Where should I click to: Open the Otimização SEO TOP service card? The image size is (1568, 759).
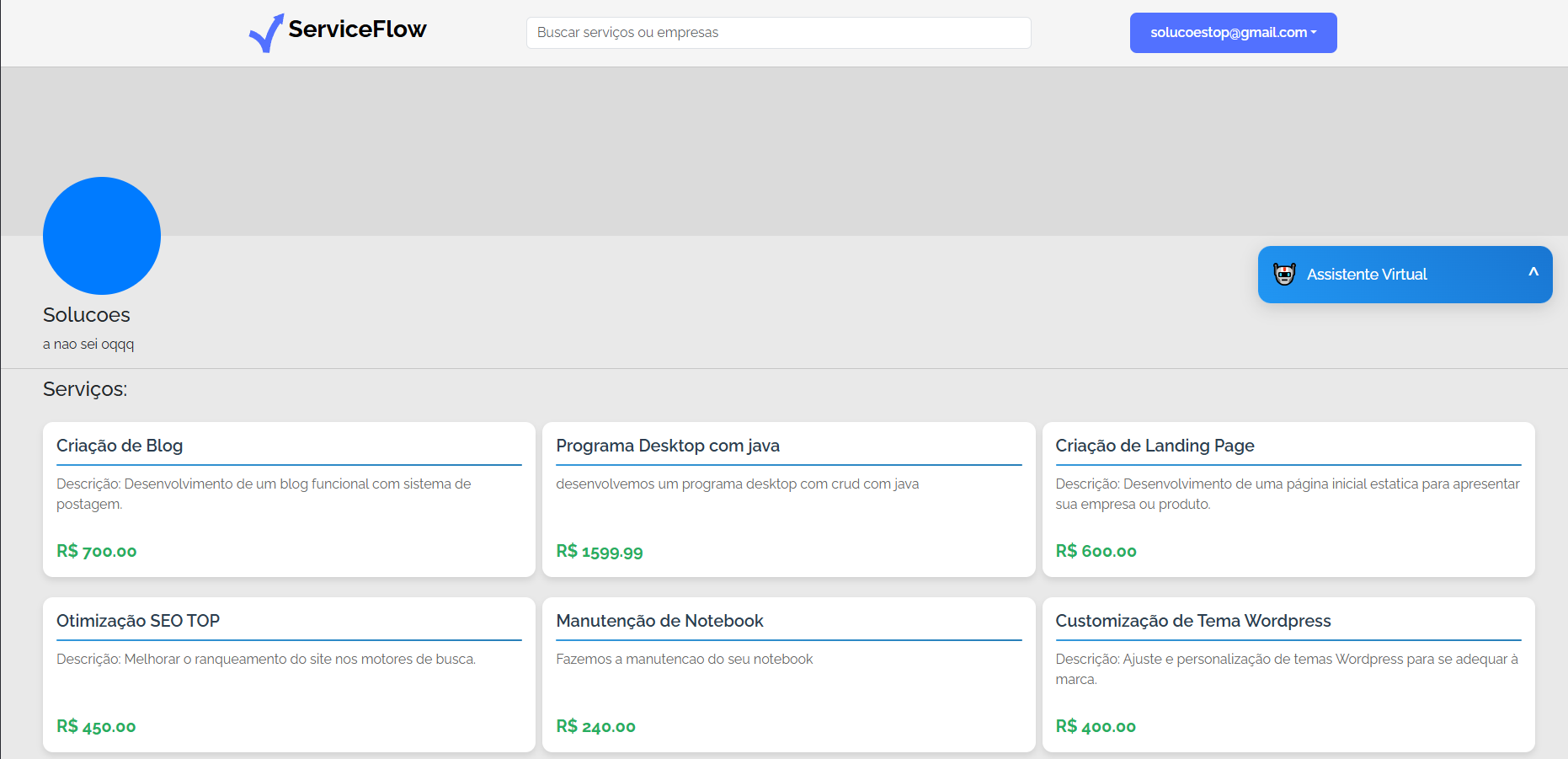pyautogui.click(x=289, y=675)
